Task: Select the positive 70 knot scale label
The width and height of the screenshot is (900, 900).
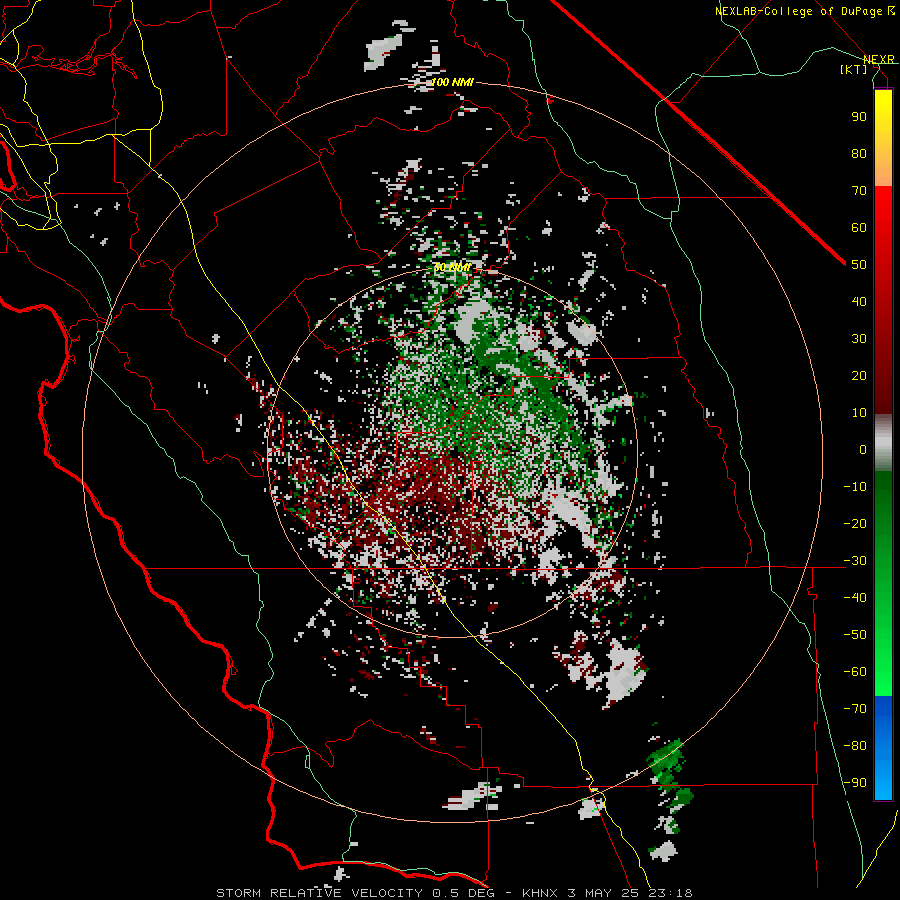Action: tap(859, 191)
